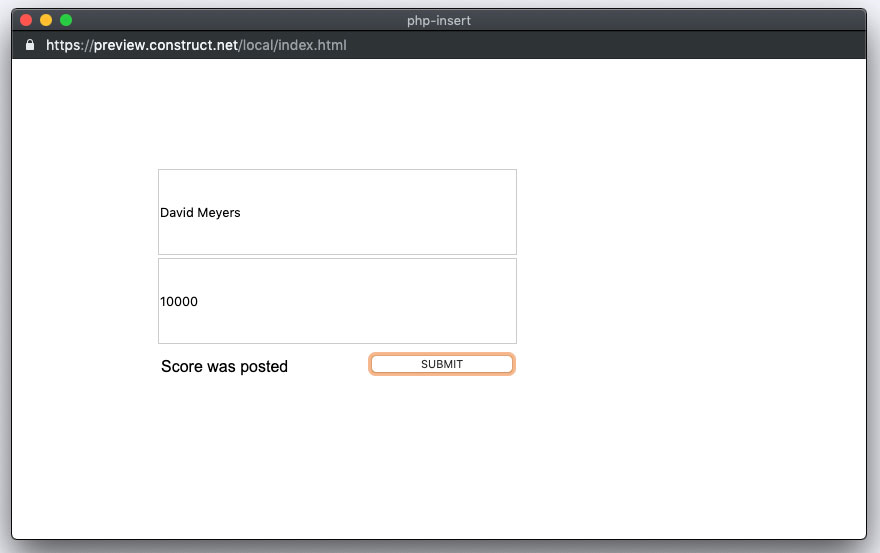Click the SUBMIT button
The width and height of the screenshot is (880, 553).
(442, 364)
